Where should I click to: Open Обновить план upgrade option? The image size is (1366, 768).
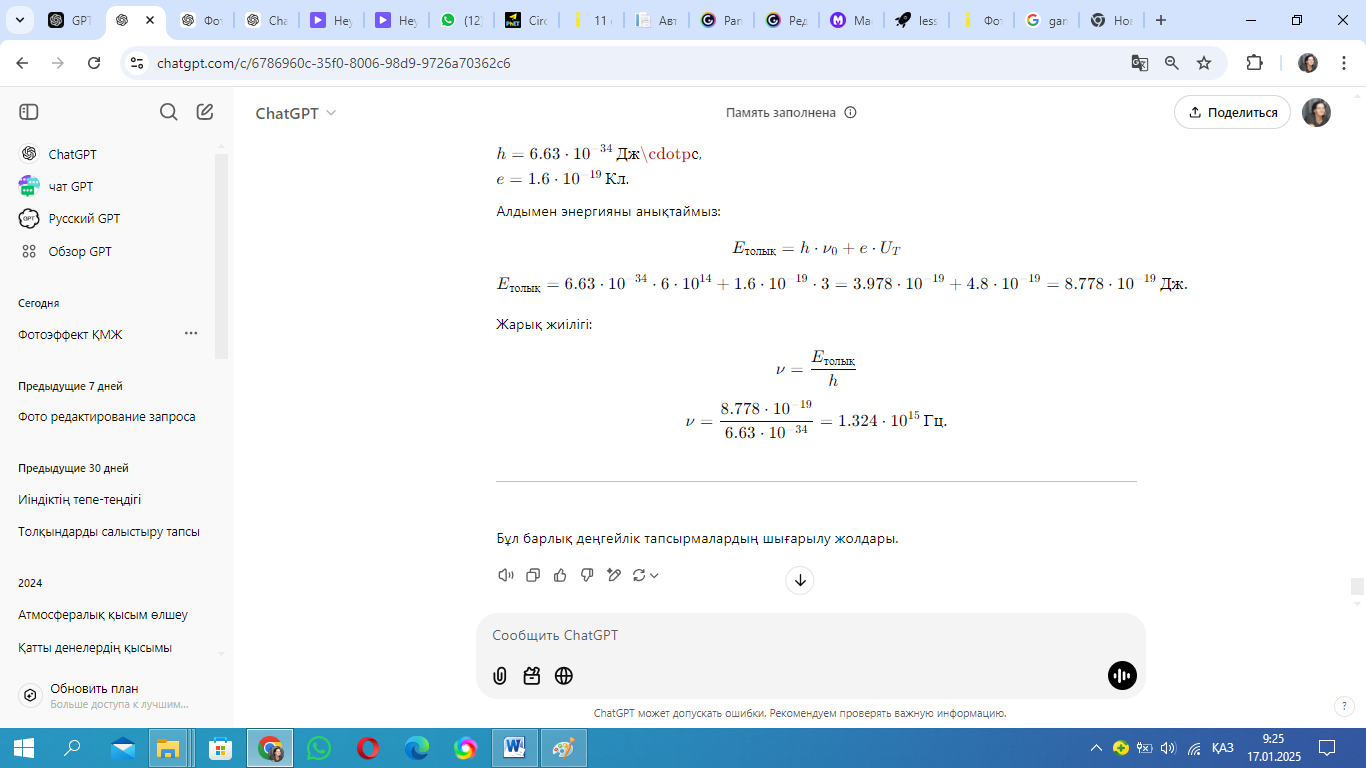pyautogui.click(x=115, y=696)
